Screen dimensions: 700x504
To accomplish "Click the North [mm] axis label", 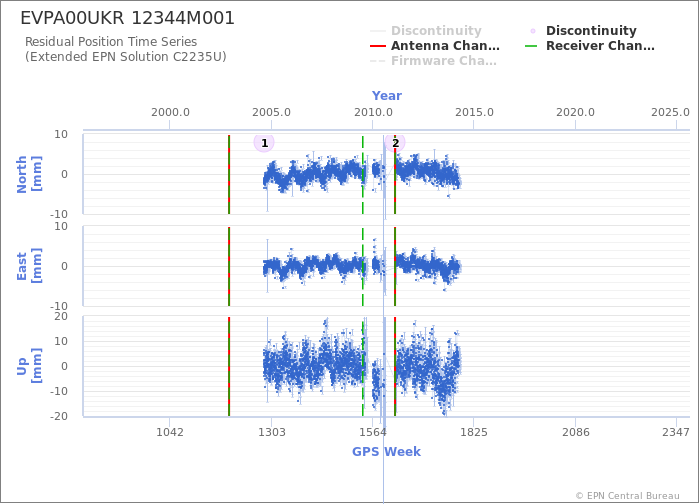I will pos(29,174).
